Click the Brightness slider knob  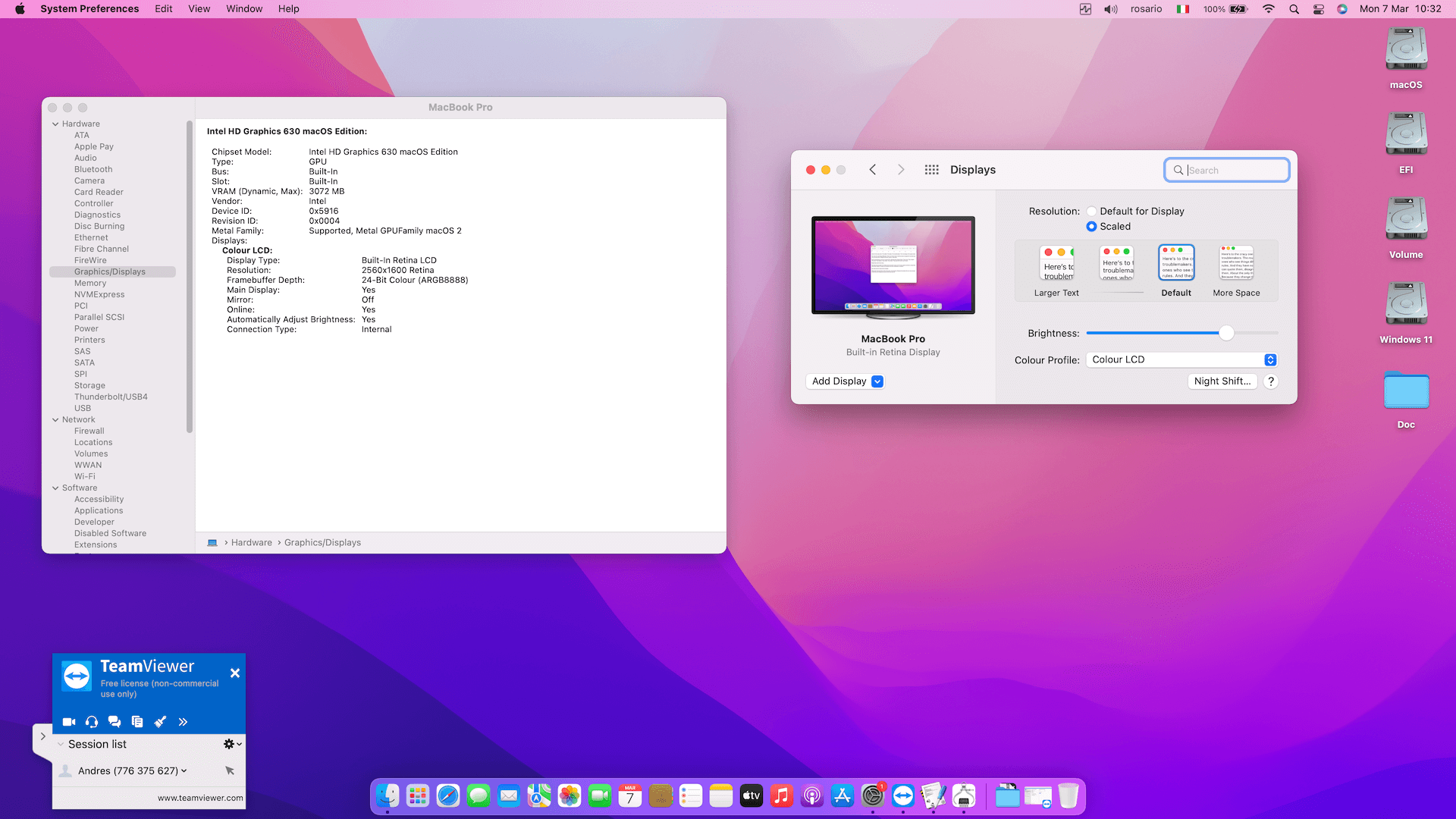[x=1226, y=333]
